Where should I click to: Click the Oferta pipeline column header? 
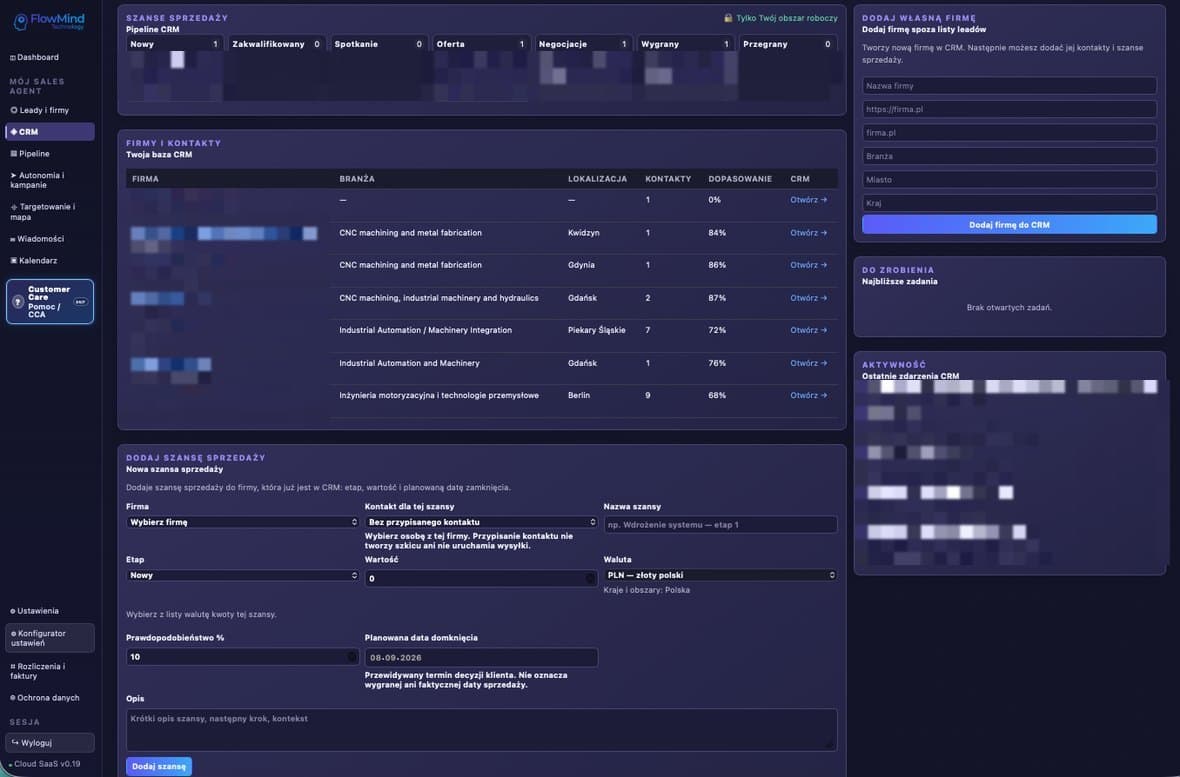(481, 44)
